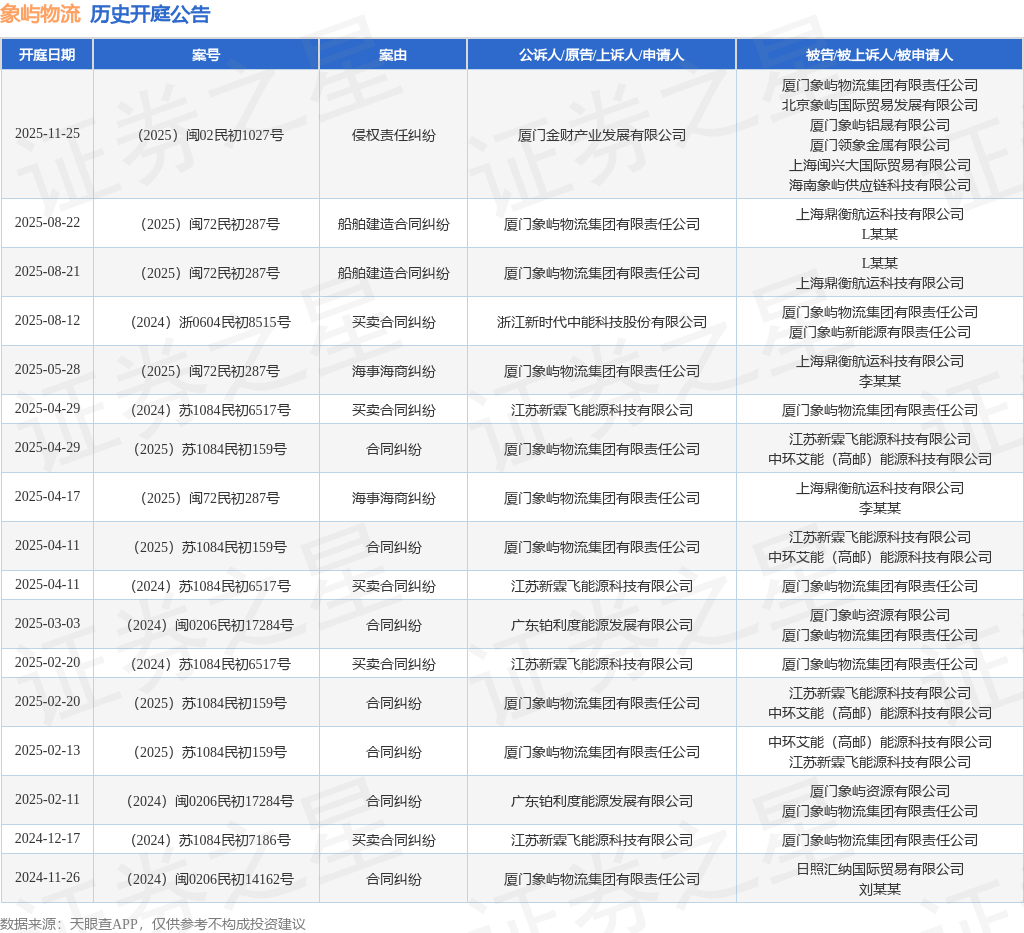Image resolution: width=1024 pixels, height=933 pixels.
Task: Click L某某 in the 2025-08-22 row
Action: point(880,234)
